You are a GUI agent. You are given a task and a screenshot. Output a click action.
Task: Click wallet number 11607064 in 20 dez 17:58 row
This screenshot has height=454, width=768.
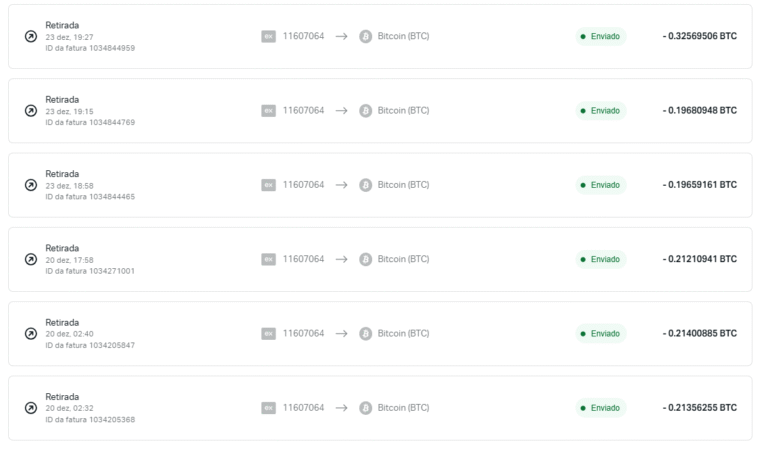tap(303, 259)
